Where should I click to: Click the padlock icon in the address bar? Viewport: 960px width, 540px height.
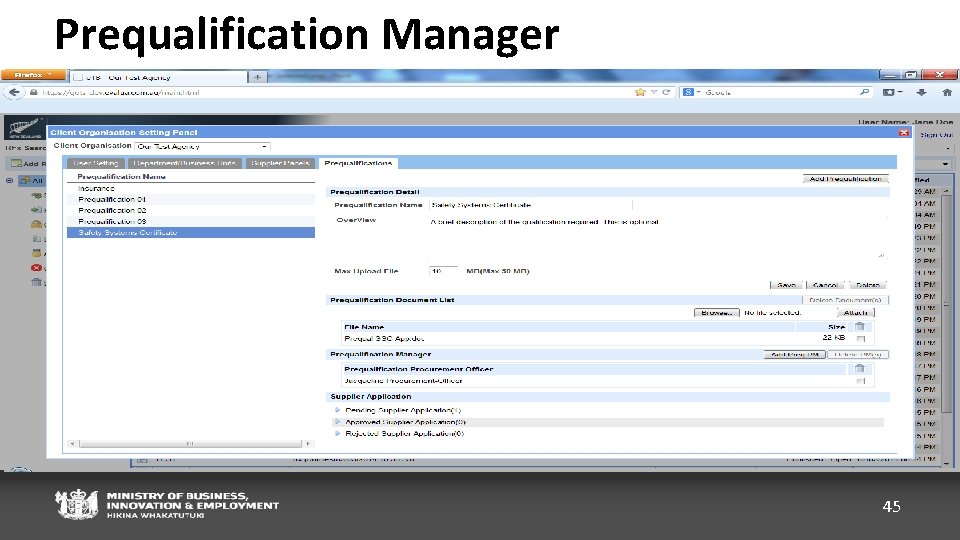coord(34,92)
